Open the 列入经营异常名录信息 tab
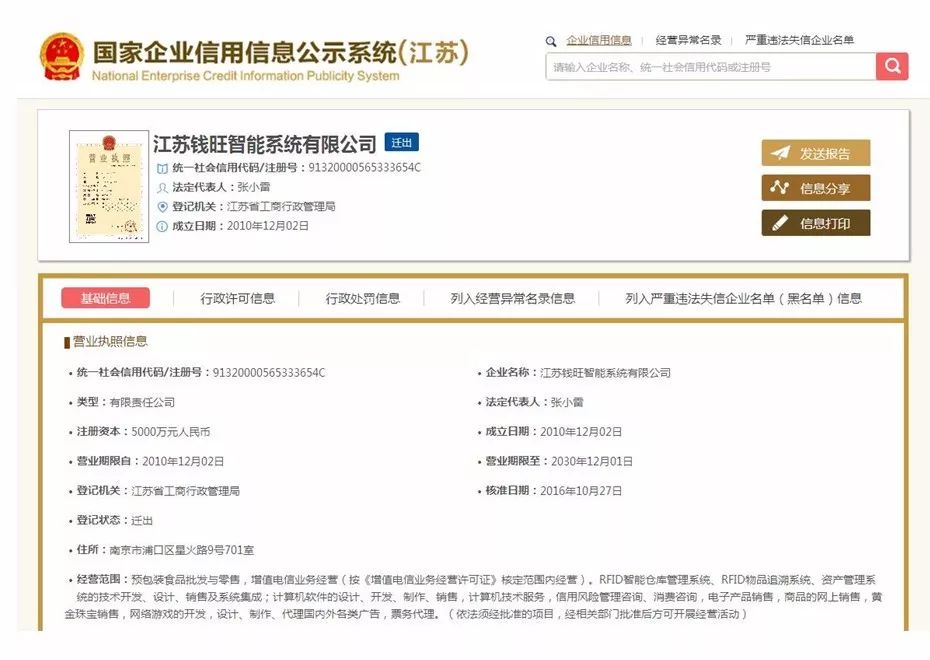The height and width of the screenshot is (660, 930). click(512, 298)
